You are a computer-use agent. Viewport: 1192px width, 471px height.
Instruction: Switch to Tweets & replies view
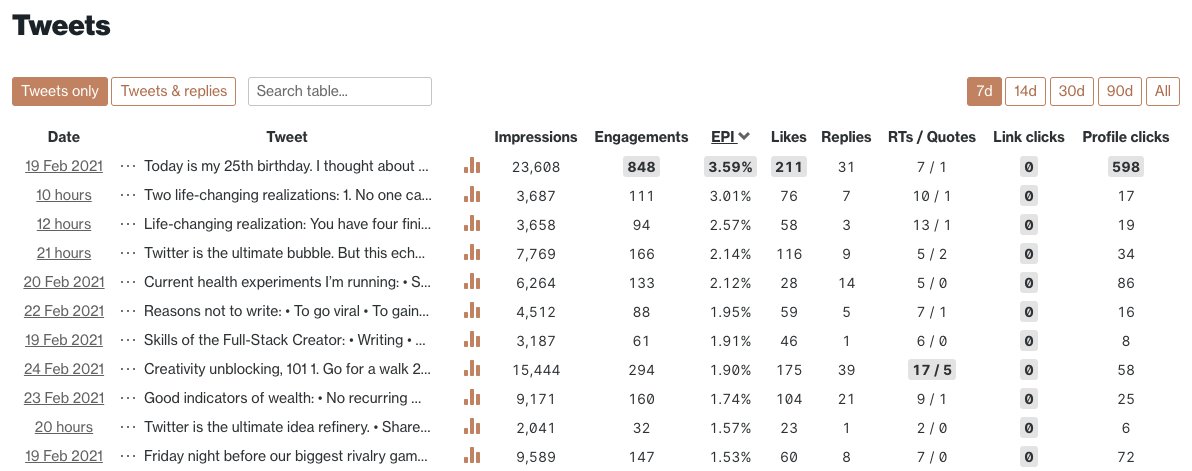click(x=173, y=91)
